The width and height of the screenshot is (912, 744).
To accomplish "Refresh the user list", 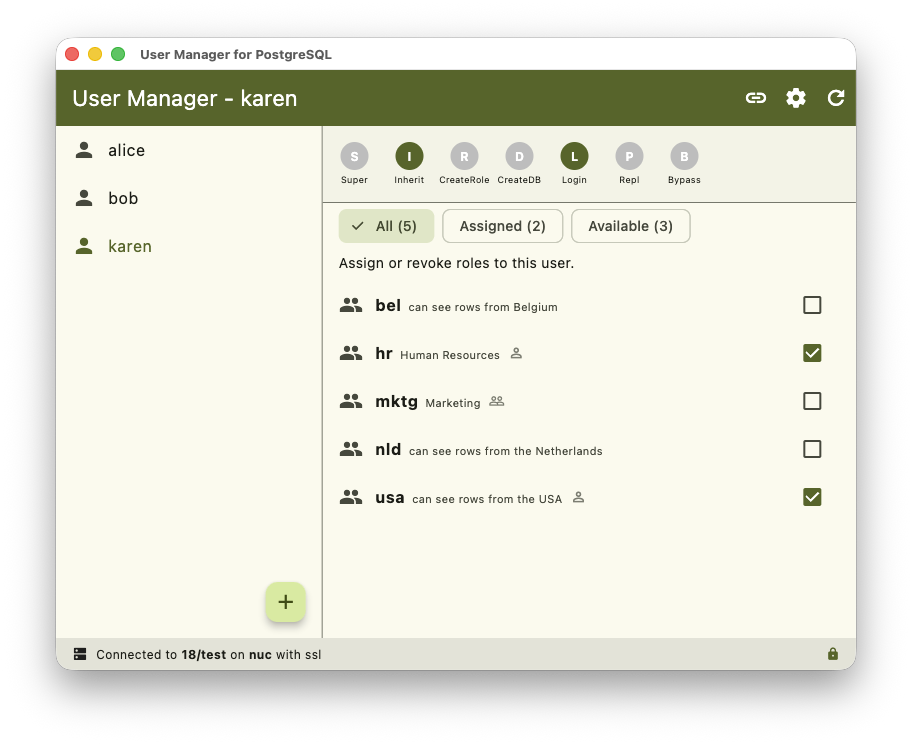I will 836,98.
